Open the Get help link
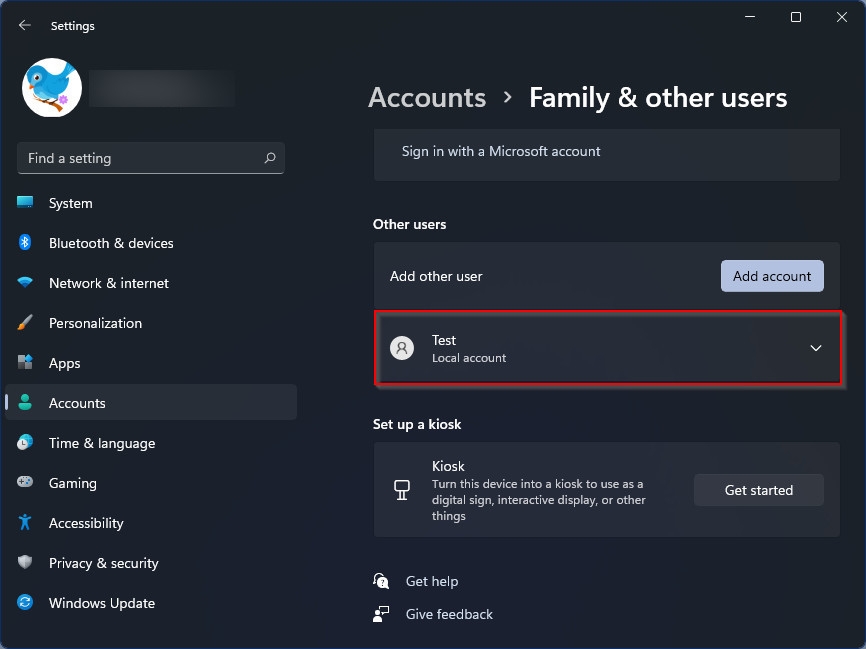866x649 pixels. 431,581
